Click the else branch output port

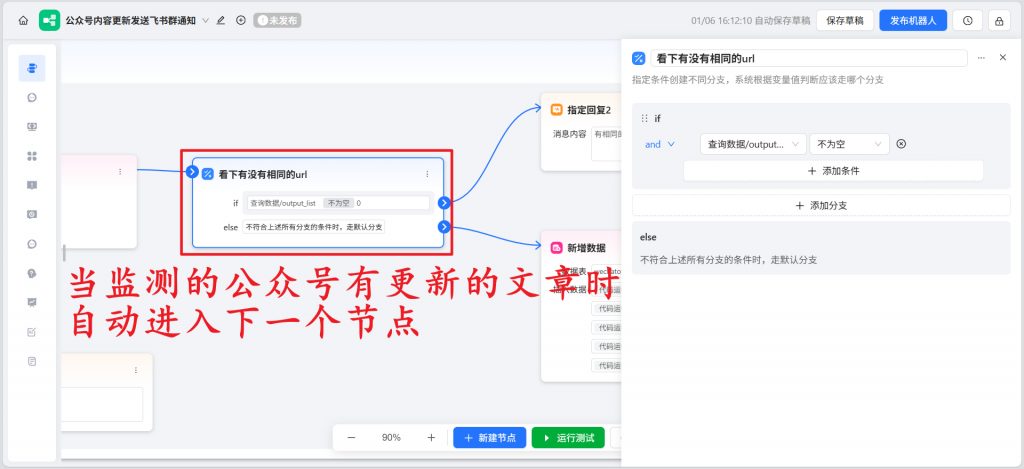(x=444, y=227)
